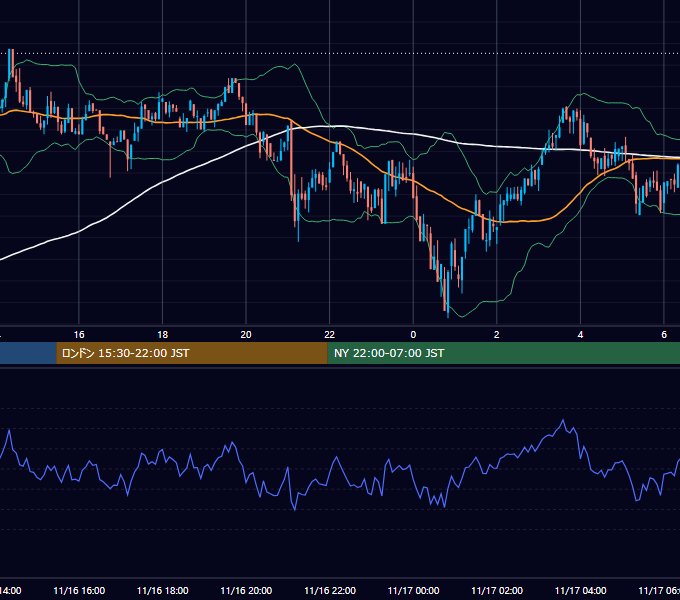The width and height of the screenshot is (680, 600).
Task: Click the 11/17 02:00 date label
Action: tap(497, 591)
